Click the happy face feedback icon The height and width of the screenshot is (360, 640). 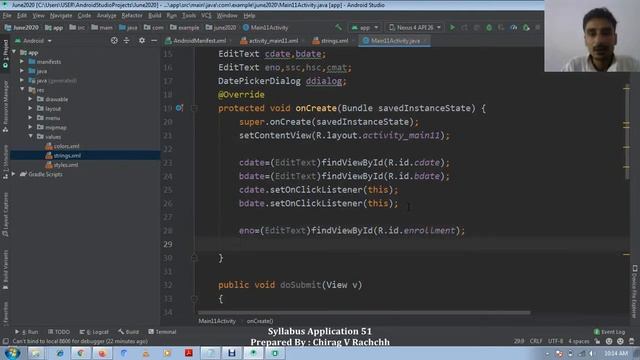[609, 341]
